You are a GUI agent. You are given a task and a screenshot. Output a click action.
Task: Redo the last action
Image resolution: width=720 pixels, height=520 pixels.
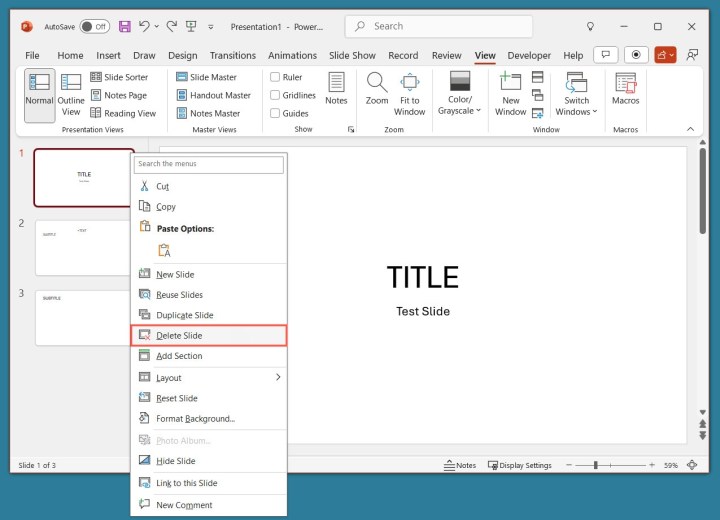(x=172, y=26)
